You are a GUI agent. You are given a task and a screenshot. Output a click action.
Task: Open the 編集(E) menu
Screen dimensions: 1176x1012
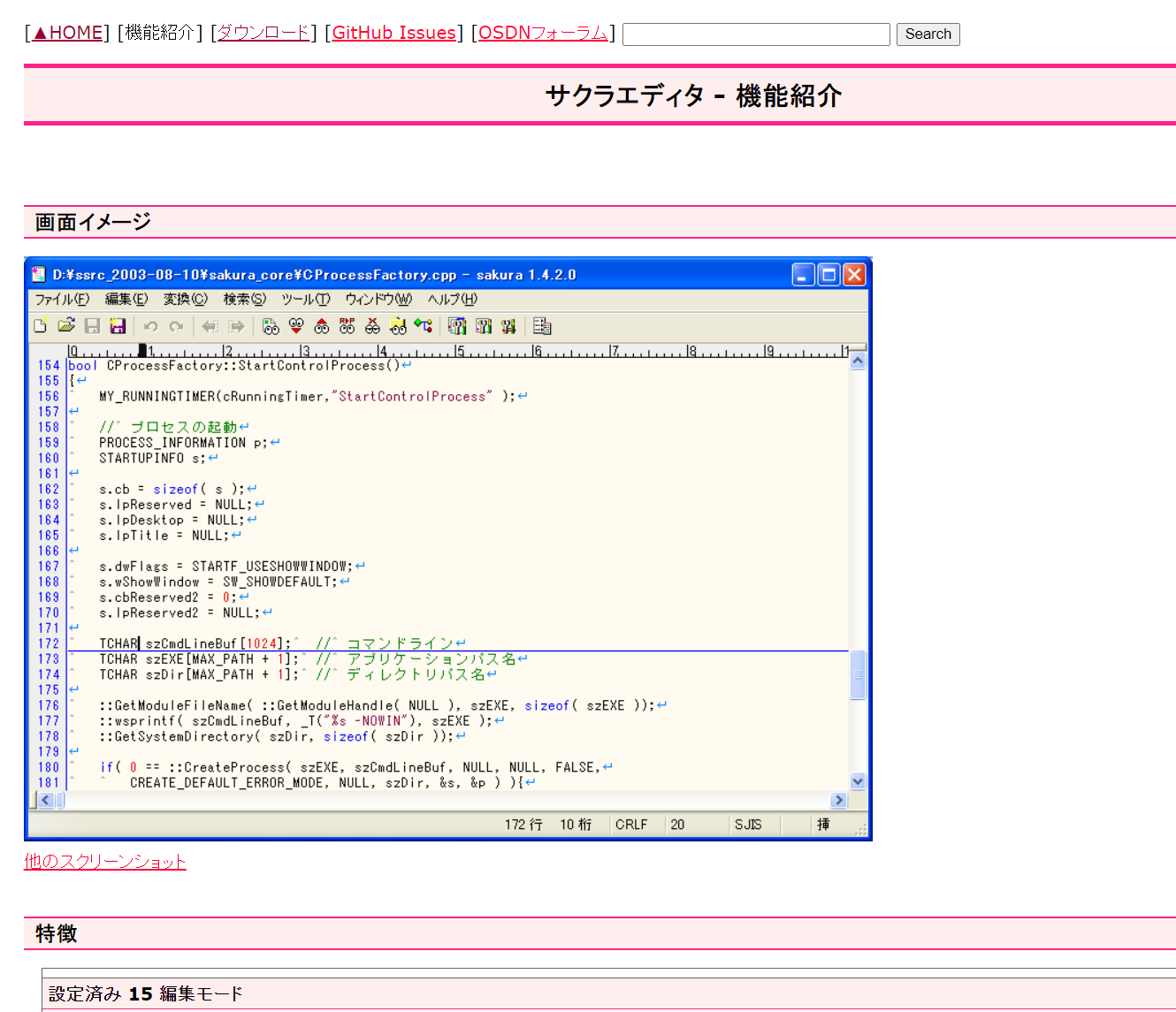tap(126, 299)
